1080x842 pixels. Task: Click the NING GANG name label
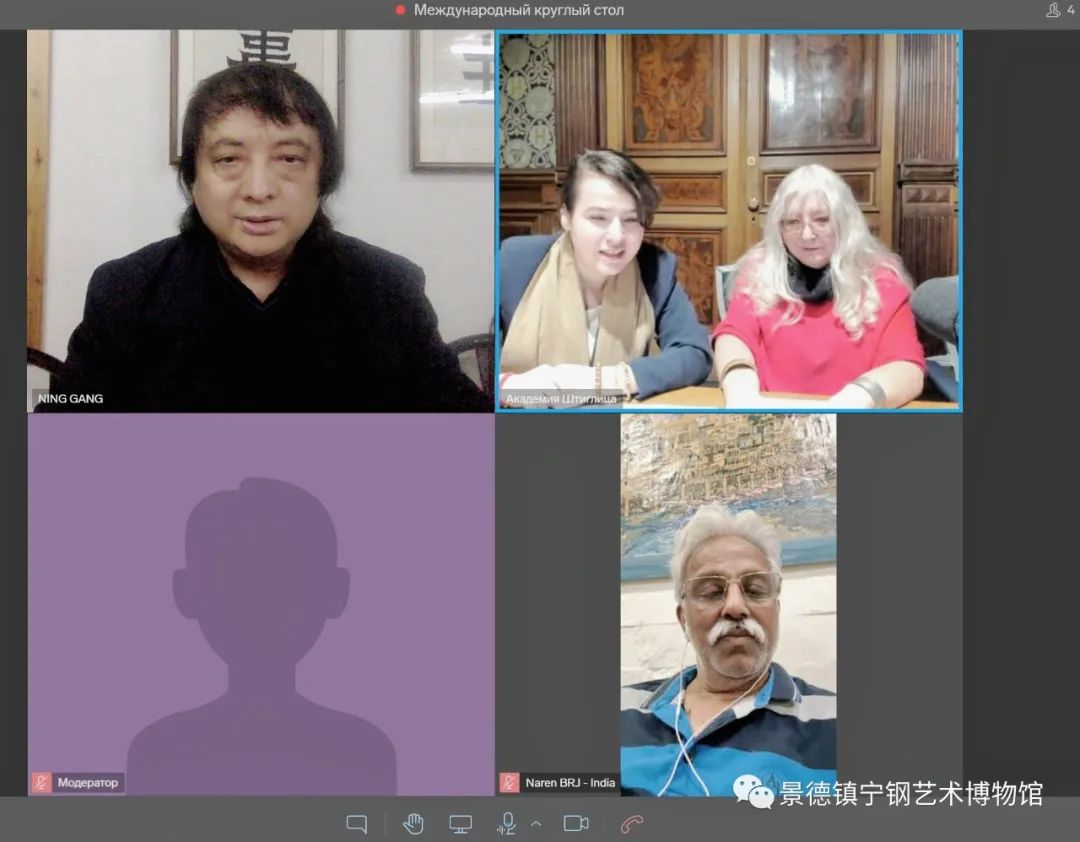point(70,399)
